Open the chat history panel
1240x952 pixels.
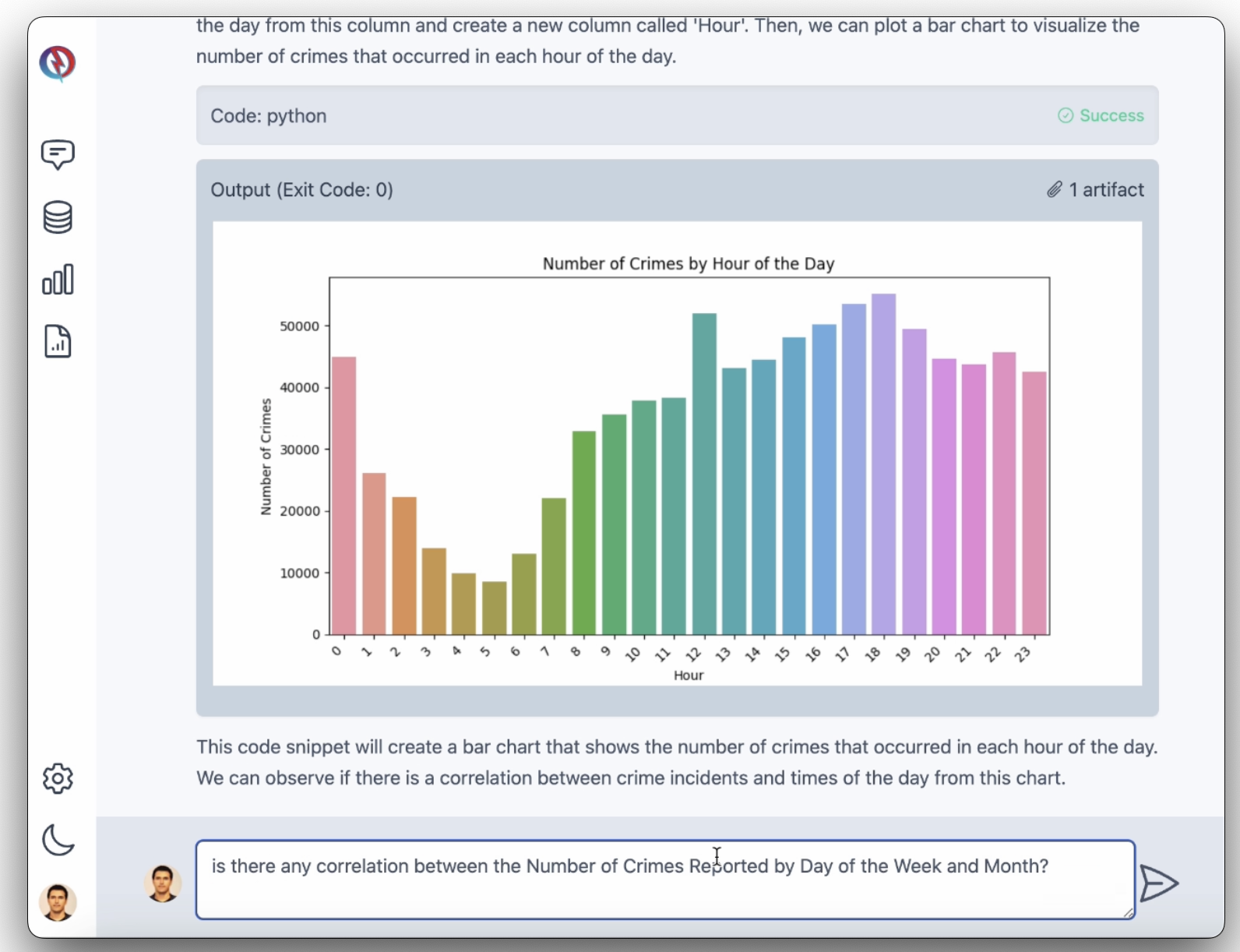58,155
